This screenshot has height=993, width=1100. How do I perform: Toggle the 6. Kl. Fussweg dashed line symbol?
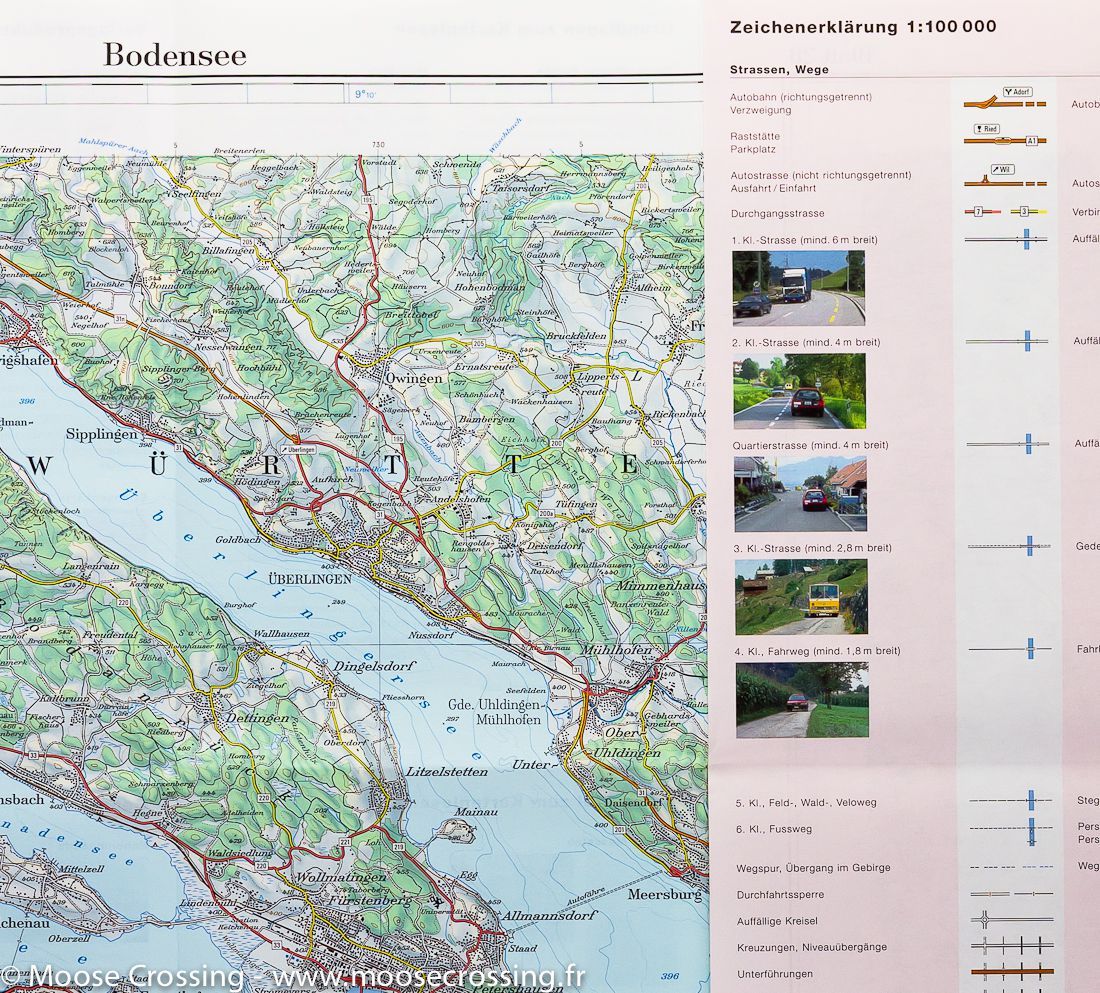pos(1012,828)
